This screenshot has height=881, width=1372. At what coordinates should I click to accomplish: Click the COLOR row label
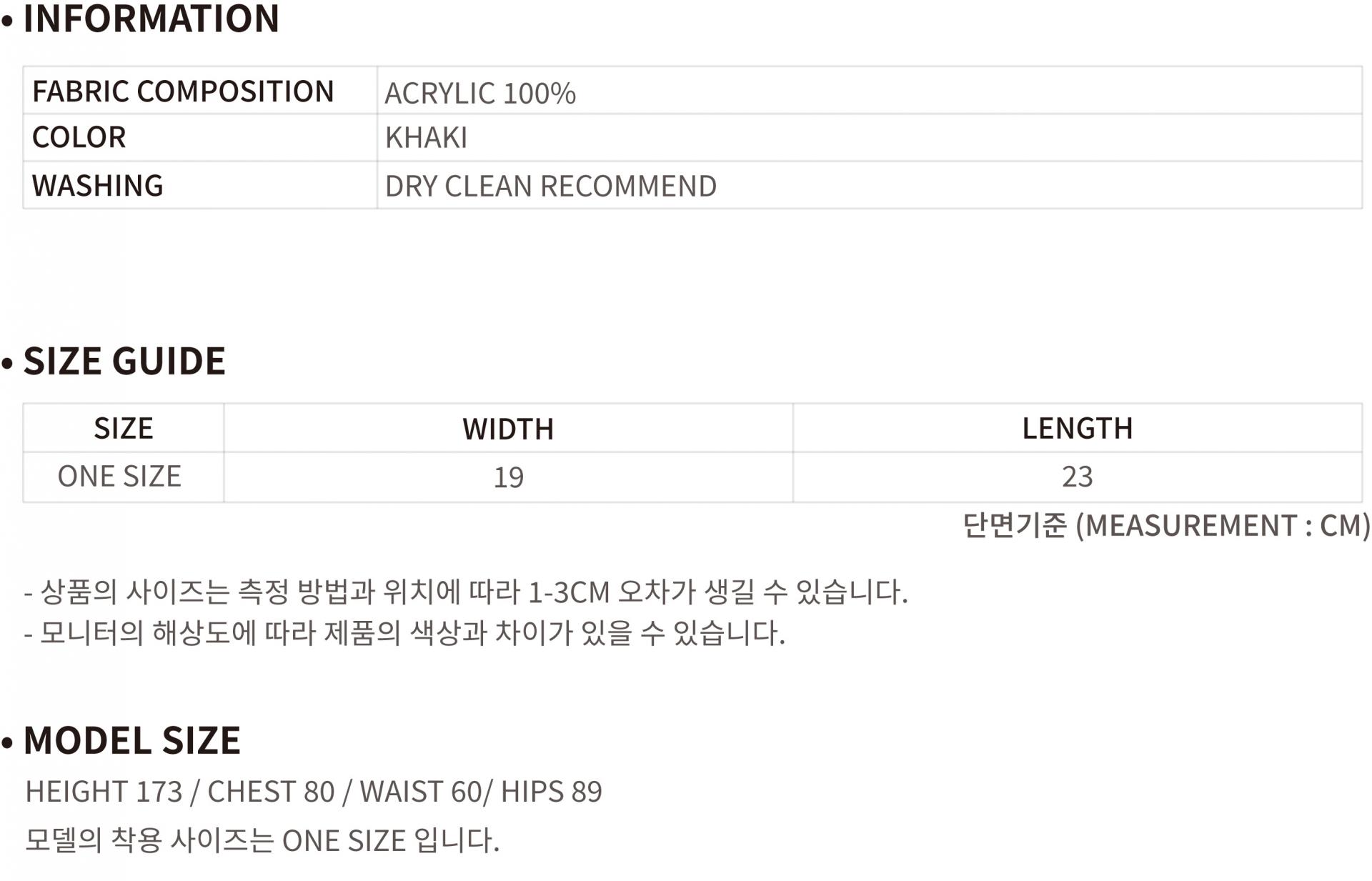tap(79, 137)
